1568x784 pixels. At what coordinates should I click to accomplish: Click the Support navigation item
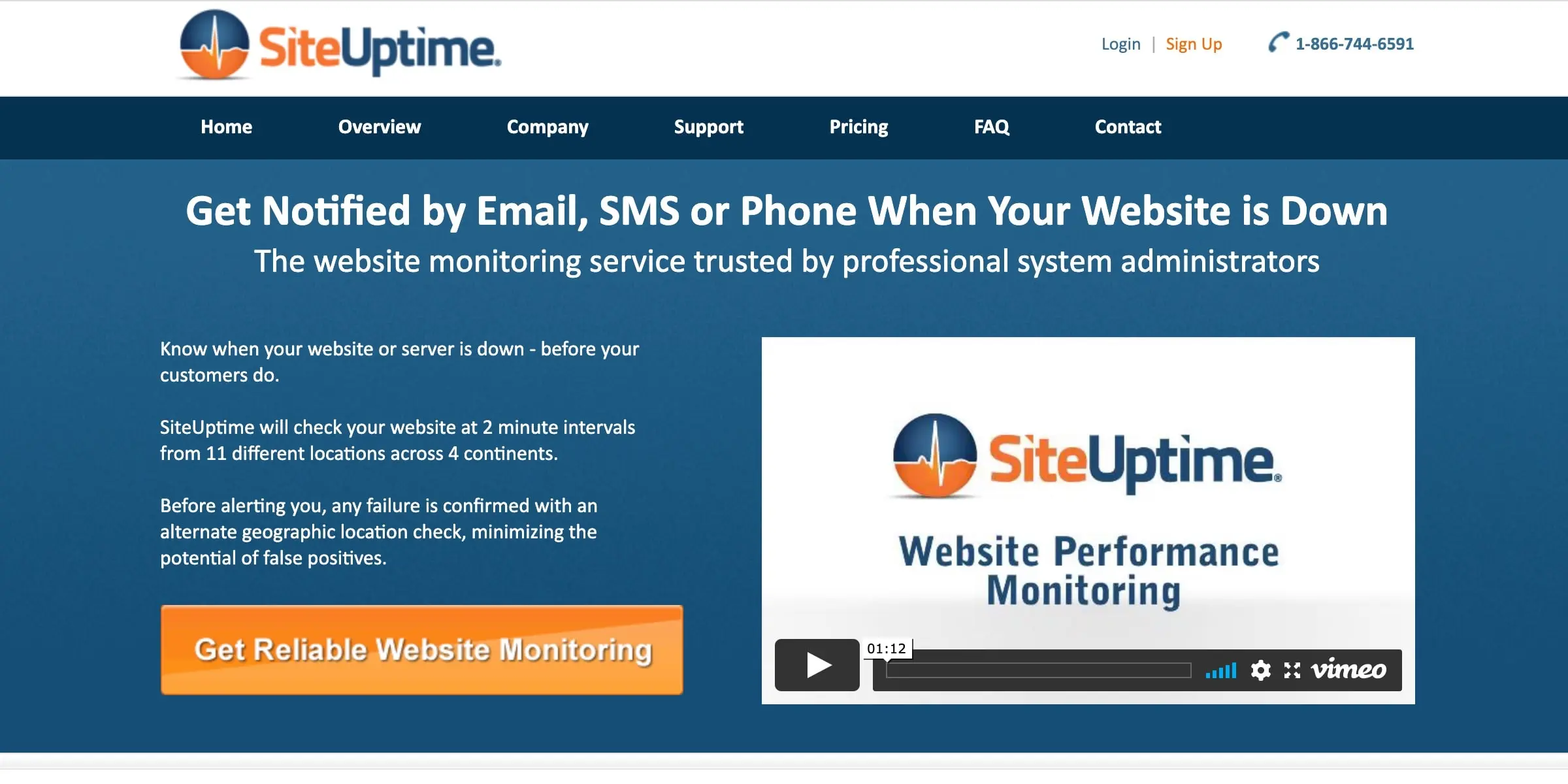click(710, 126)
